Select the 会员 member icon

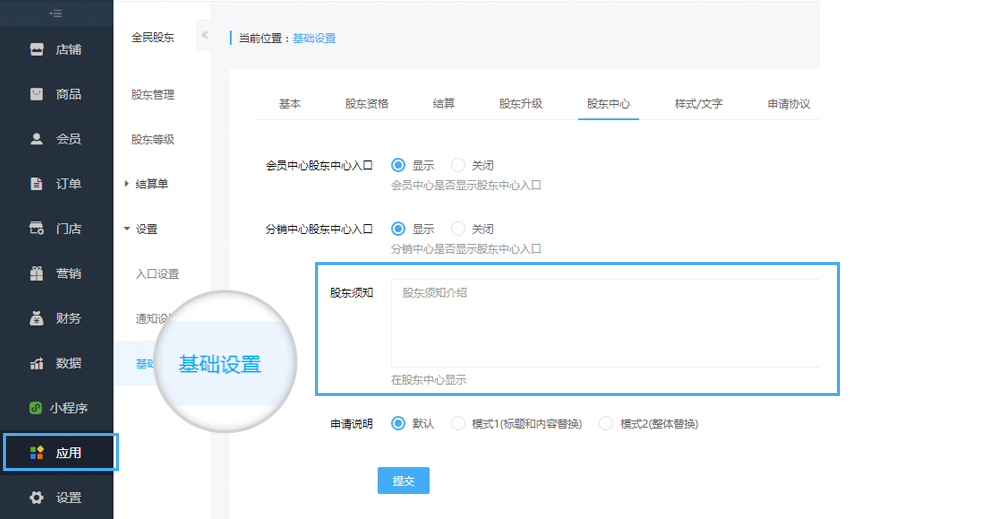point(37,139)
